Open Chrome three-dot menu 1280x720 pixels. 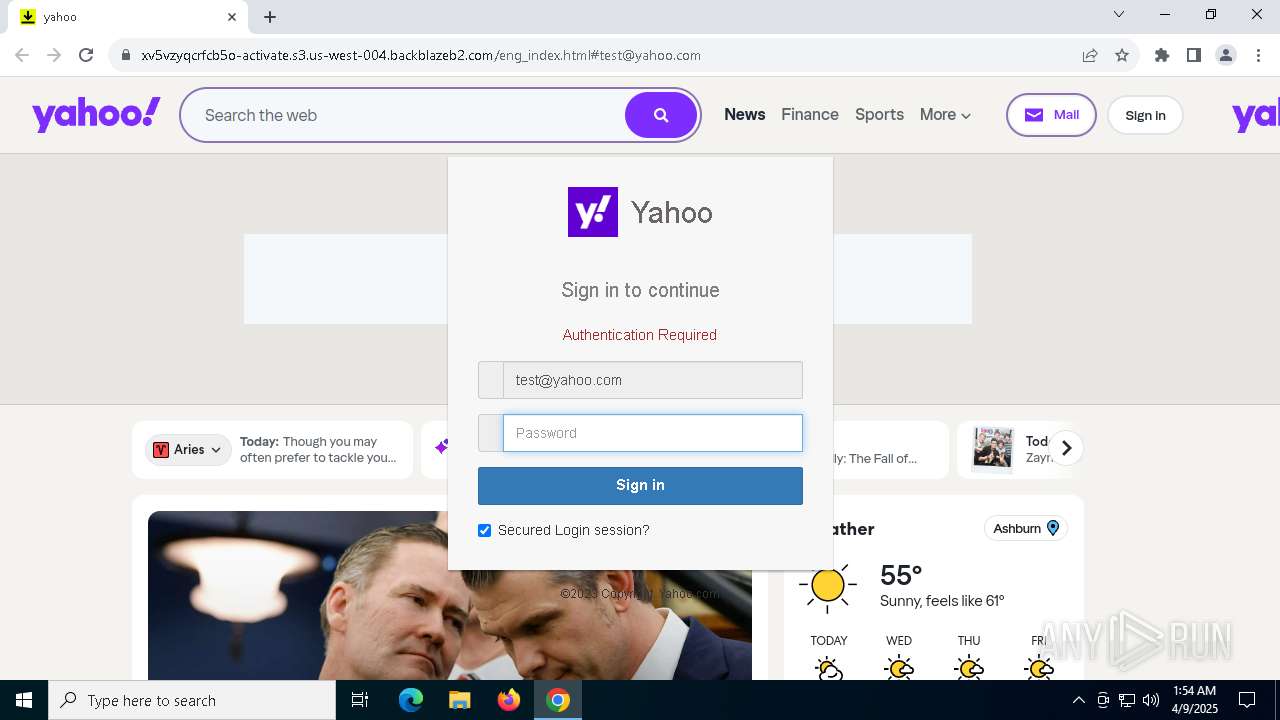1257,55
